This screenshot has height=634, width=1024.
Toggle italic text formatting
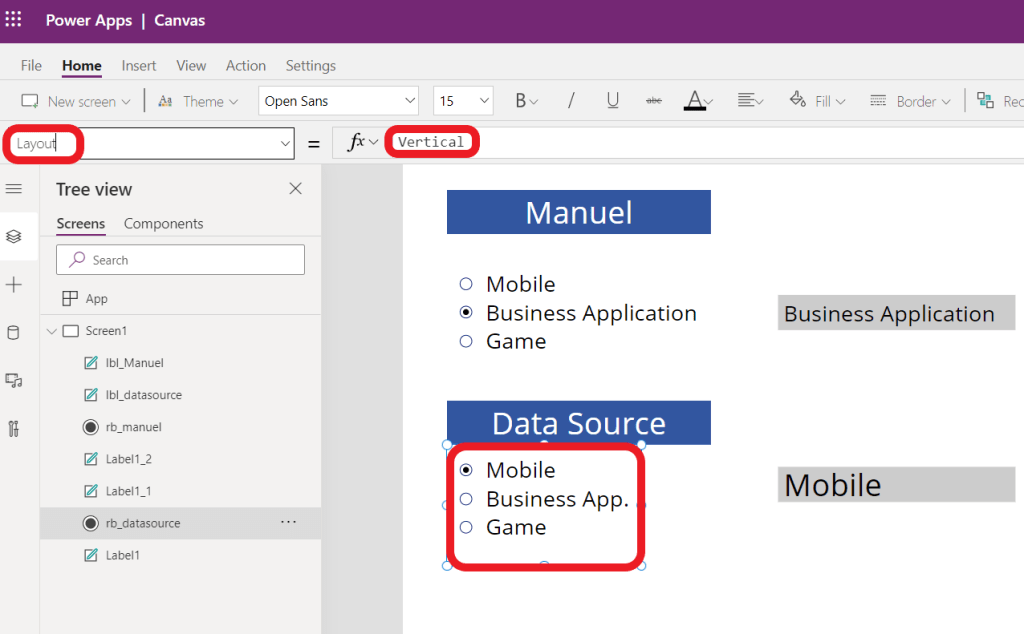click(x=571, y=101)
